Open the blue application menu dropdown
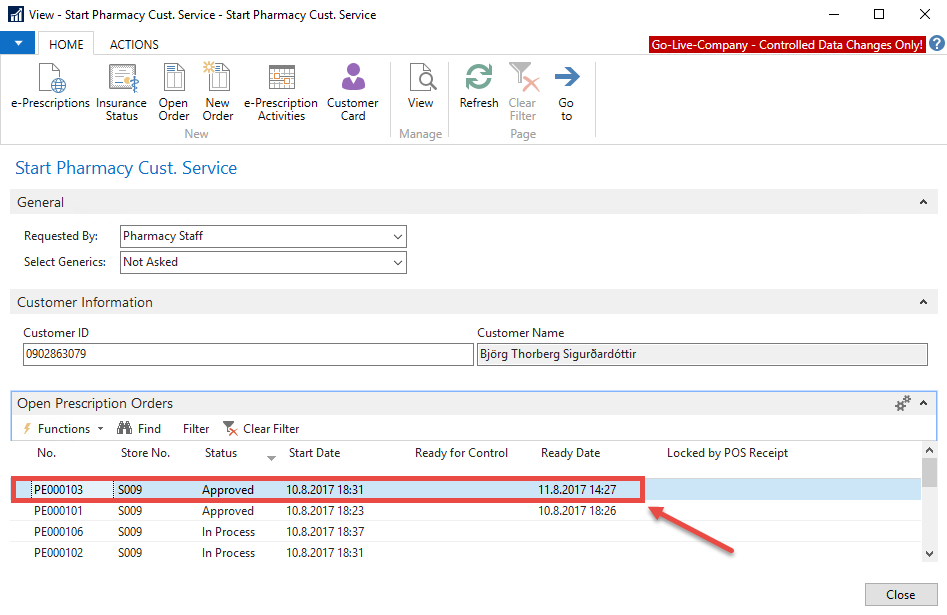 [x=18, y=44]
